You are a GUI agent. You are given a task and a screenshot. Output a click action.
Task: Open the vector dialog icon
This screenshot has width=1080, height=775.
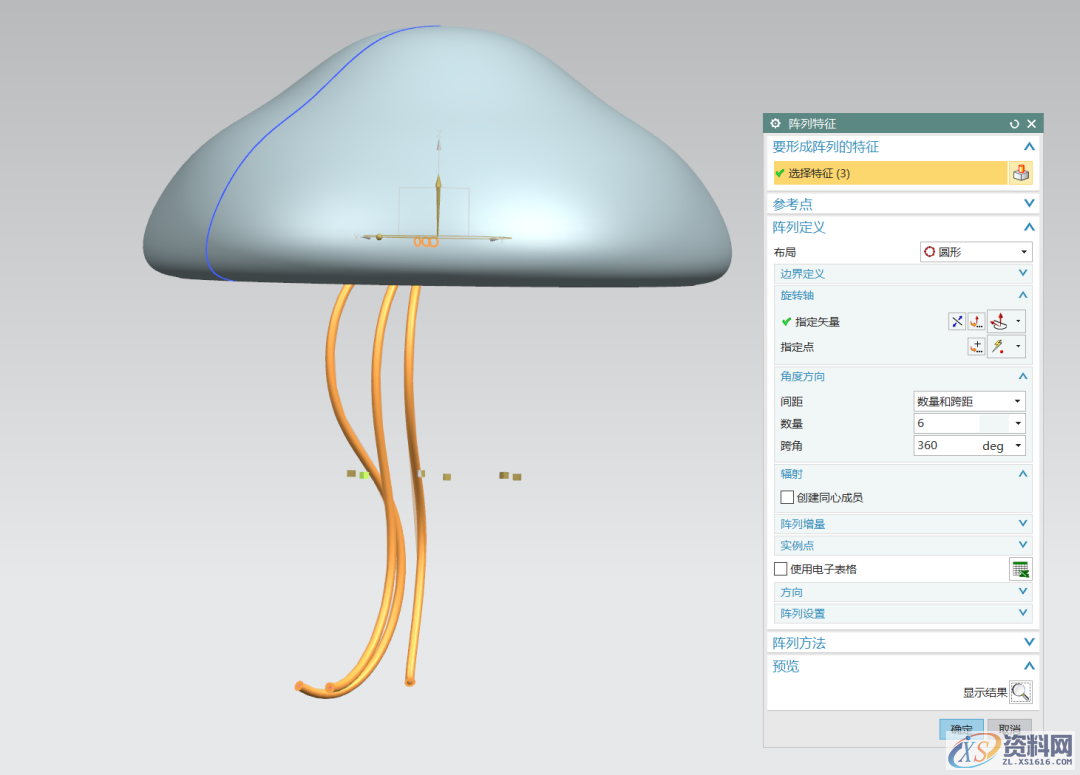976,321
